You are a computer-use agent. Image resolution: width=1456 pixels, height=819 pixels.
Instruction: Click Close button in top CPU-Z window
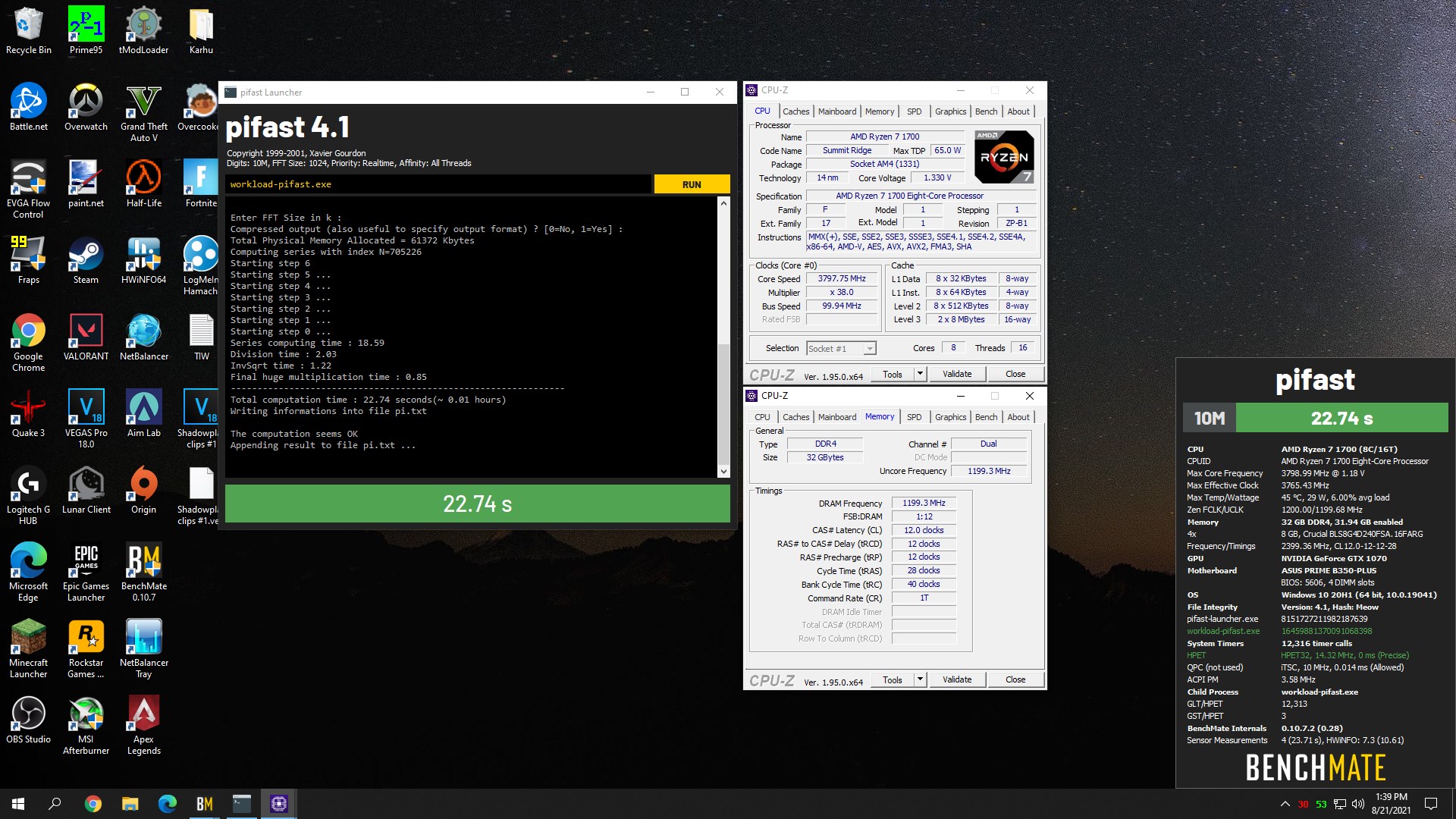(1015, 374)
